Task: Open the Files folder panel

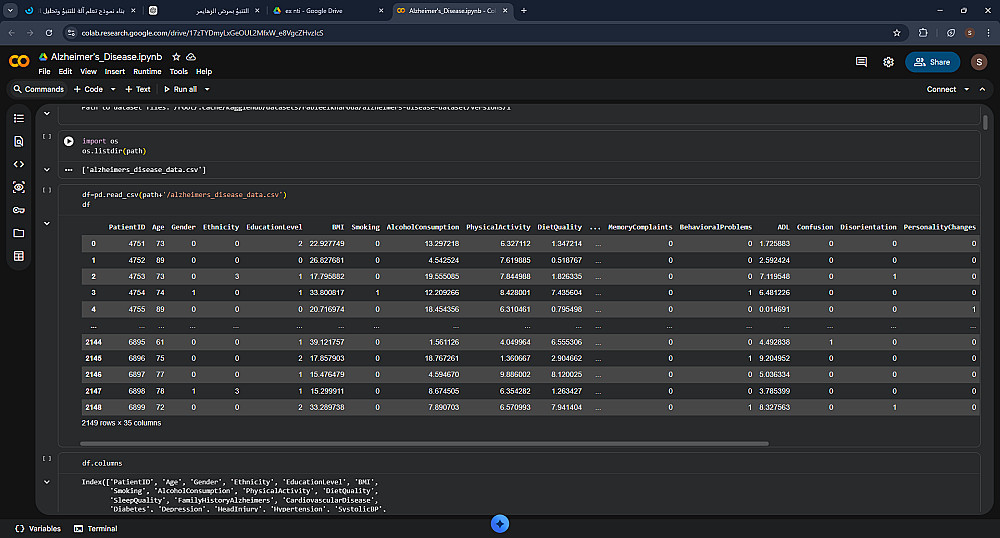Action: click(18, 233)
